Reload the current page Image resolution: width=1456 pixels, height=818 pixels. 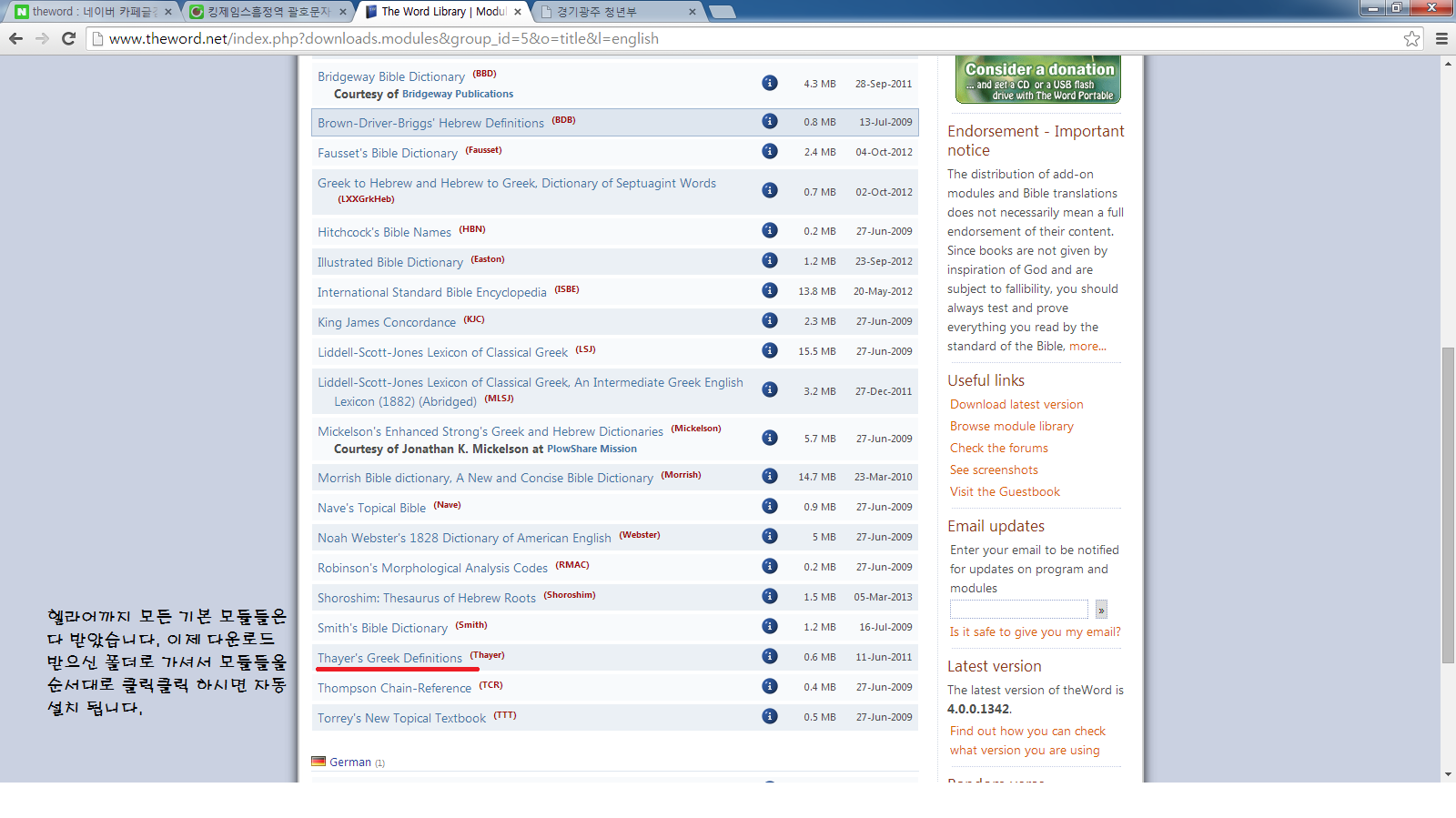(68, 38)
